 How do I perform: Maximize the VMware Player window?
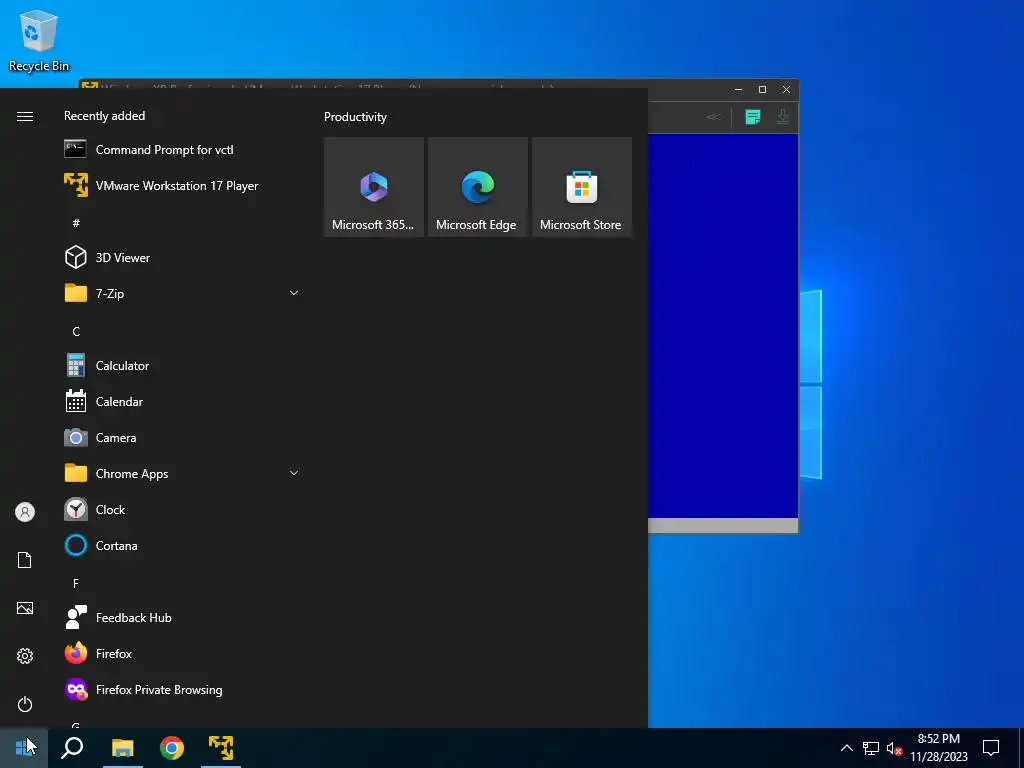[x=762, y=89]
